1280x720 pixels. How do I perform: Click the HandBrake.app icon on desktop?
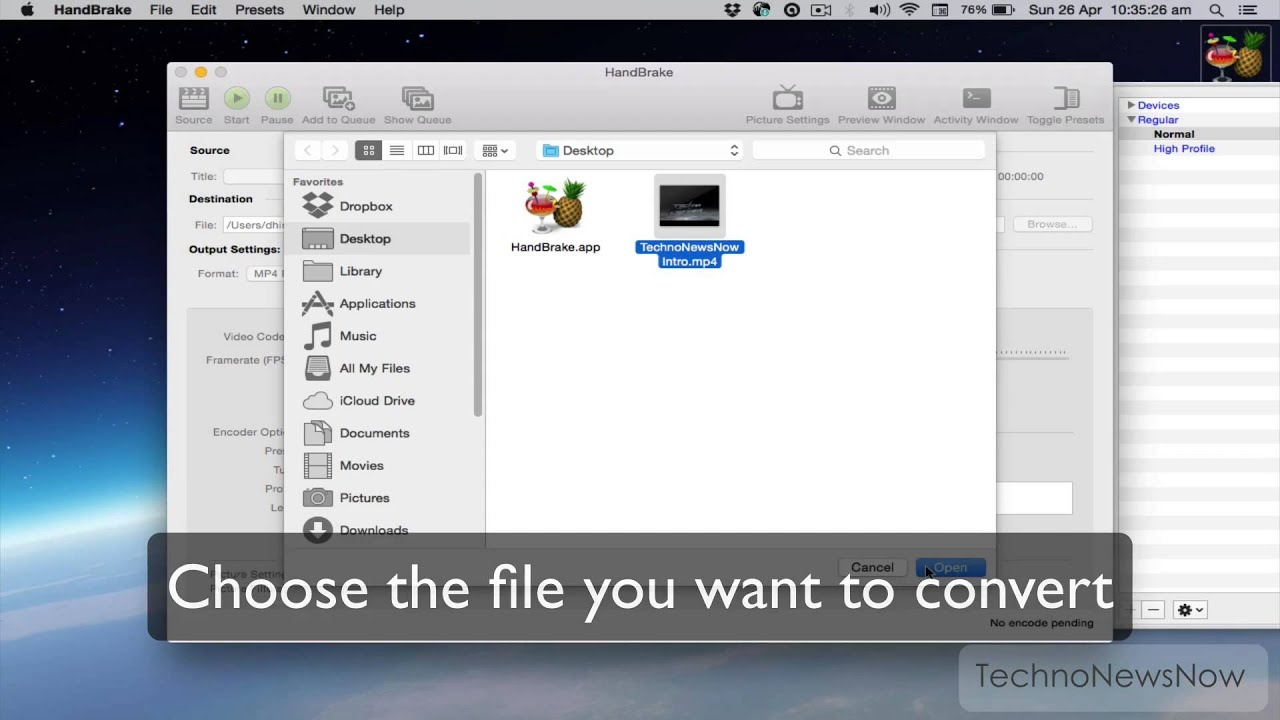pos(1236,55)
